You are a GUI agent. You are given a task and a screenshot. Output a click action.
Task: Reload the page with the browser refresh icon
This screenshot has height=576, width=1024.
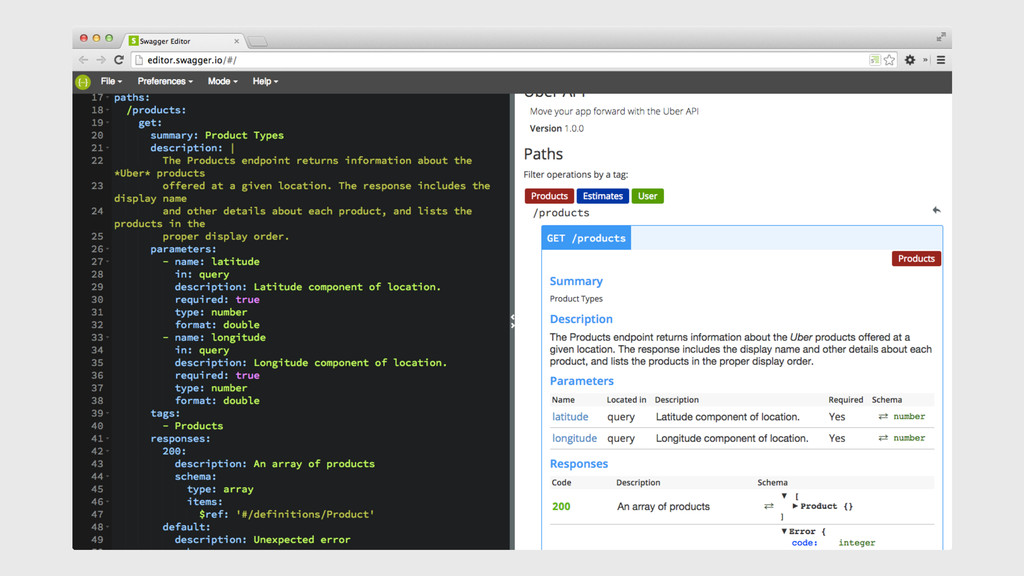[x=119, y=60]
